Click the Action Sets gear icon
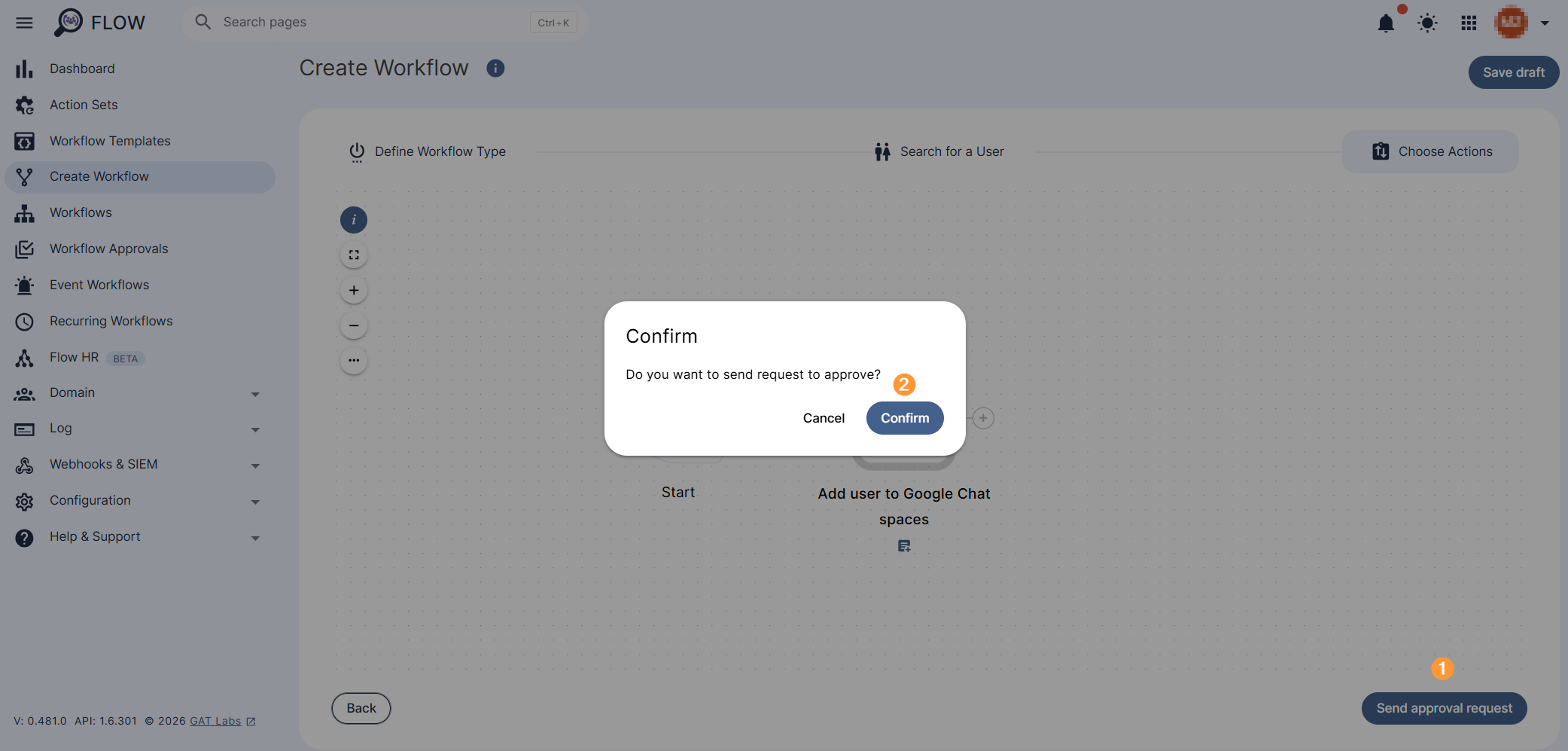The image size is (1568, 751). [x=24, y=105]
